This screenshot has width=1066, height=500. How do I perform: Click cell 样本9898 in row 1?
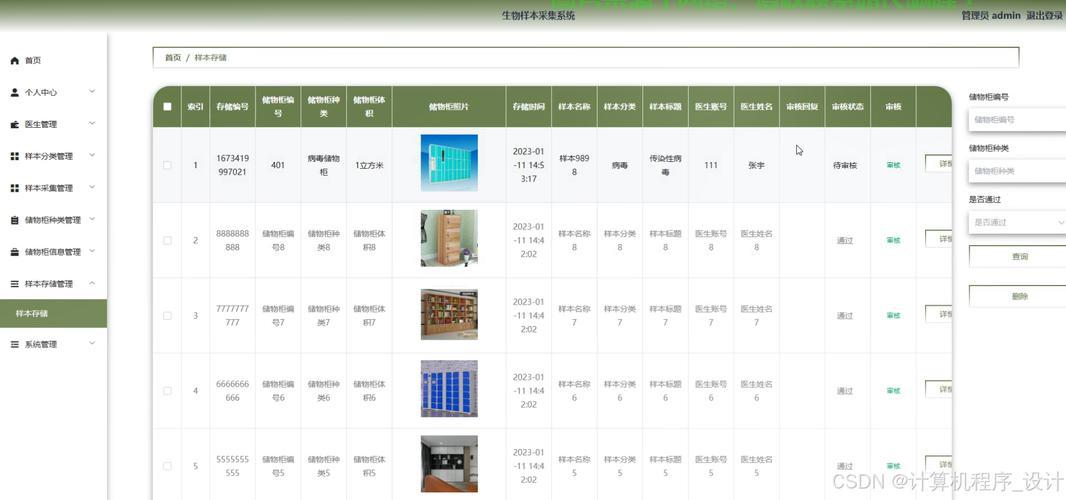point(574,165)
